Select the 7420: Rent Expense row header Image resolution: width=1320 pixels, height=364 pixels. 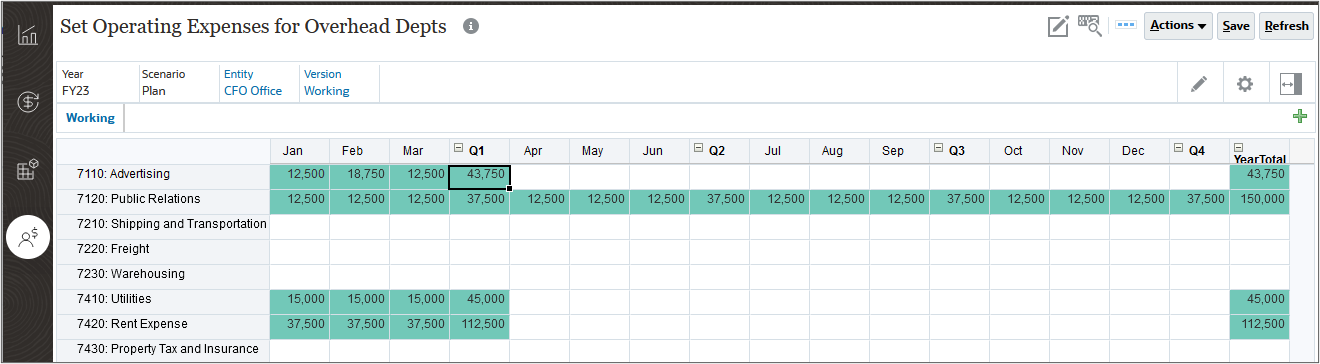click(163, 327)
